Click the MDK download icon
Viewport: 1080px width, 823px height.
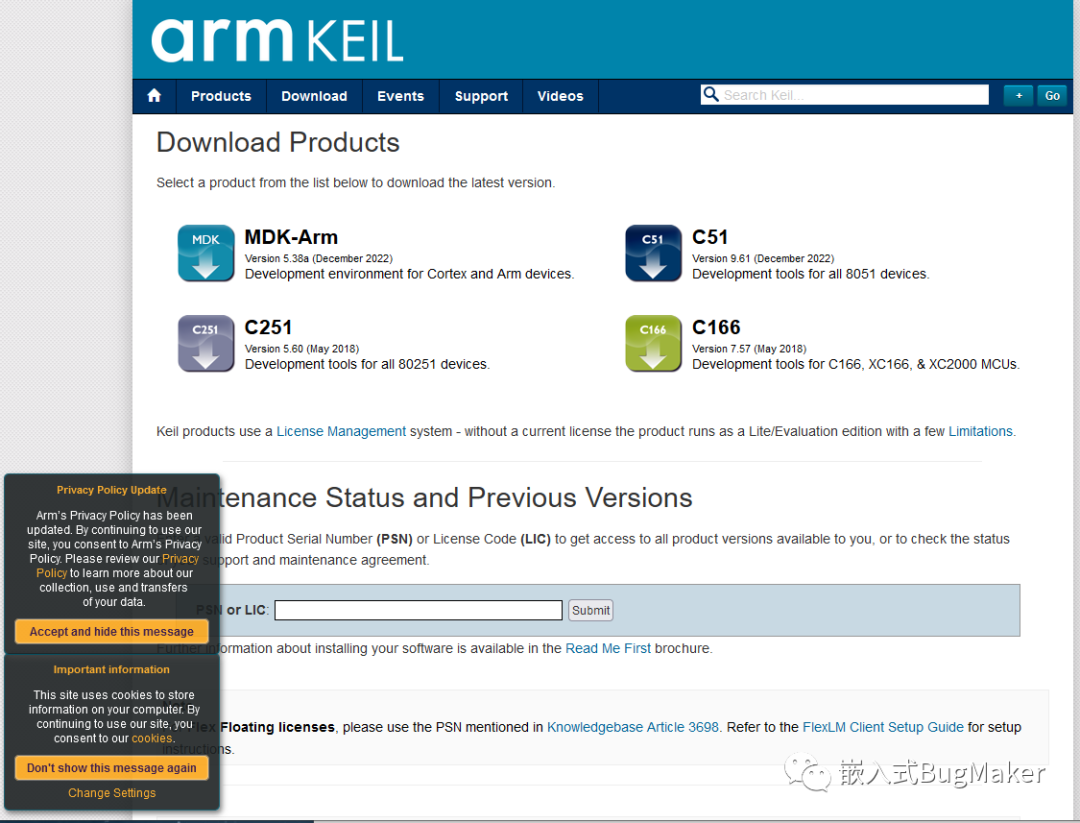pyautogui.click(x=206, y=253)
